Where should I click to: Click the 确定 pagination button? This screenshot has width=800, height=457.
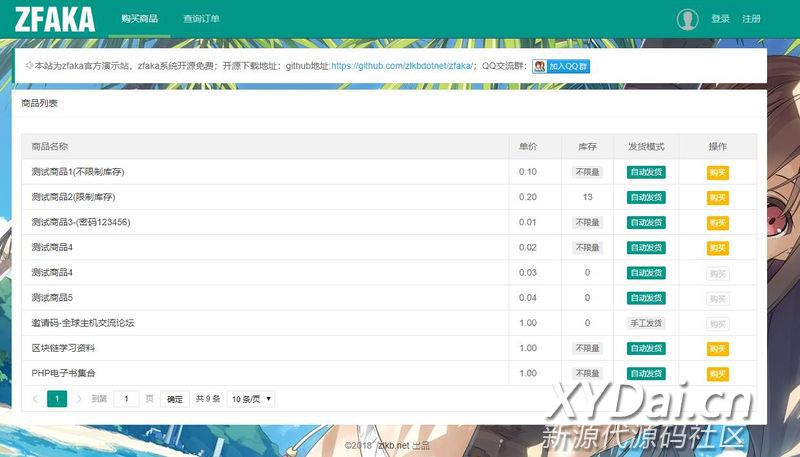point(174,399)
